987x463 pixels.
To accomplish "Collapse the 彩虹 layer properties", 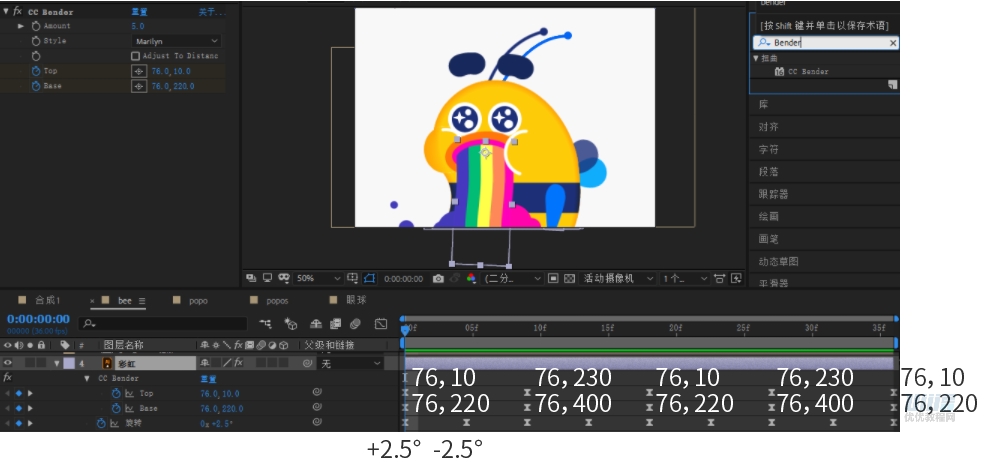I will tap(57, 364).
